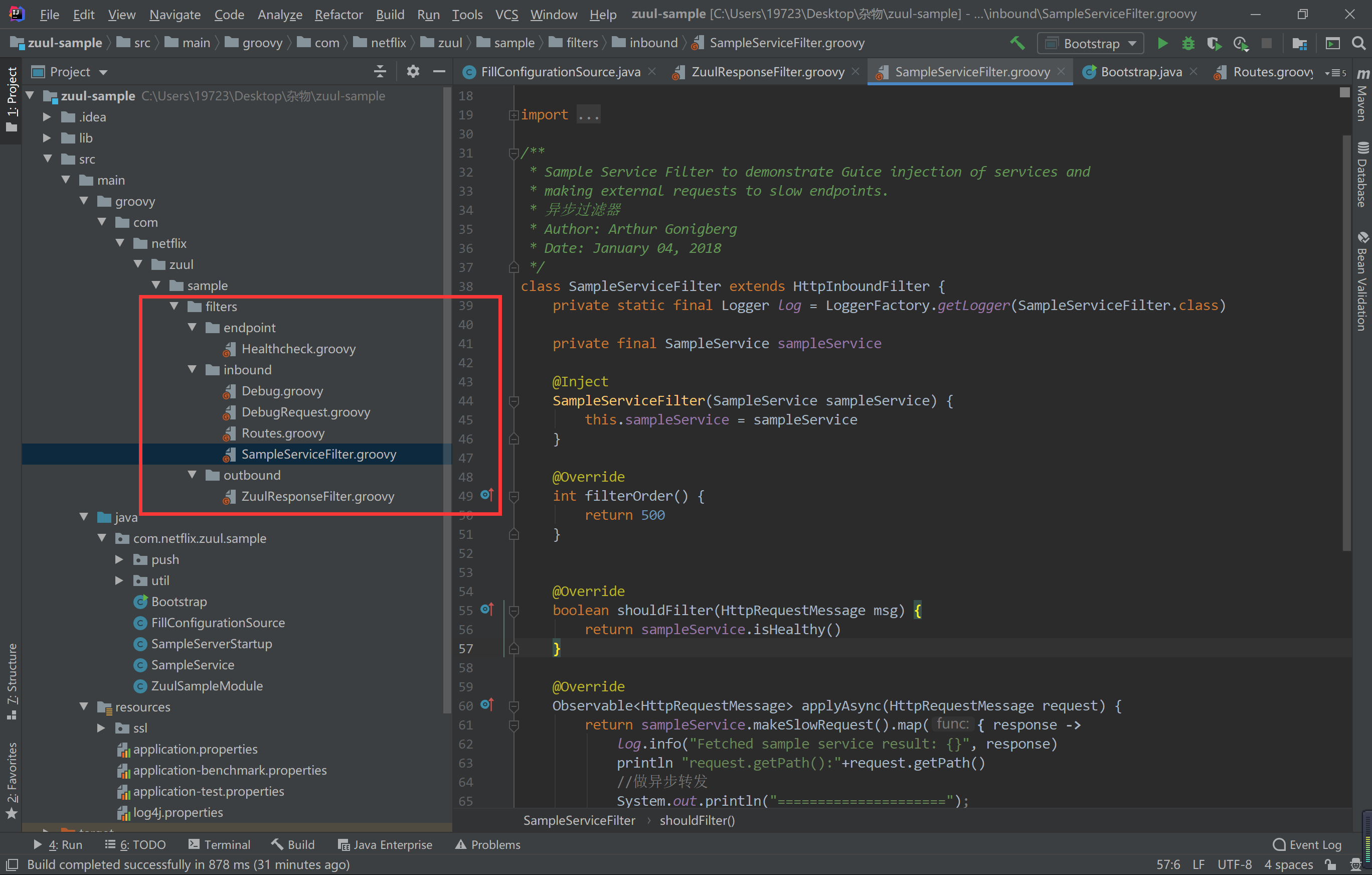Click the LF line separator selector
This screenshot has height=875, width=1372.
tap(1198, 864)
